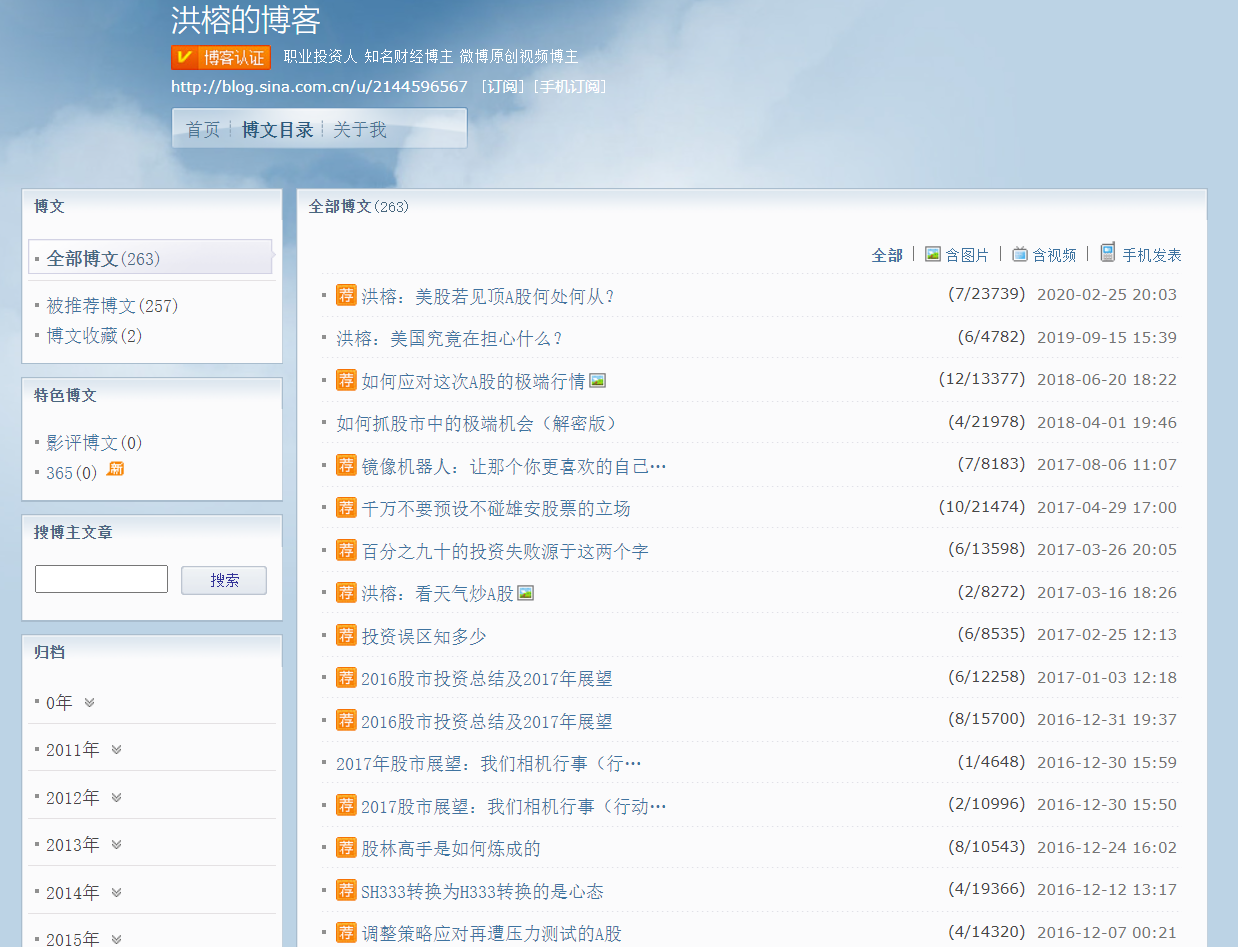The image size is (1238, 947).
Task: Click the 搜索 button
Action: click(x=224, y=580)
